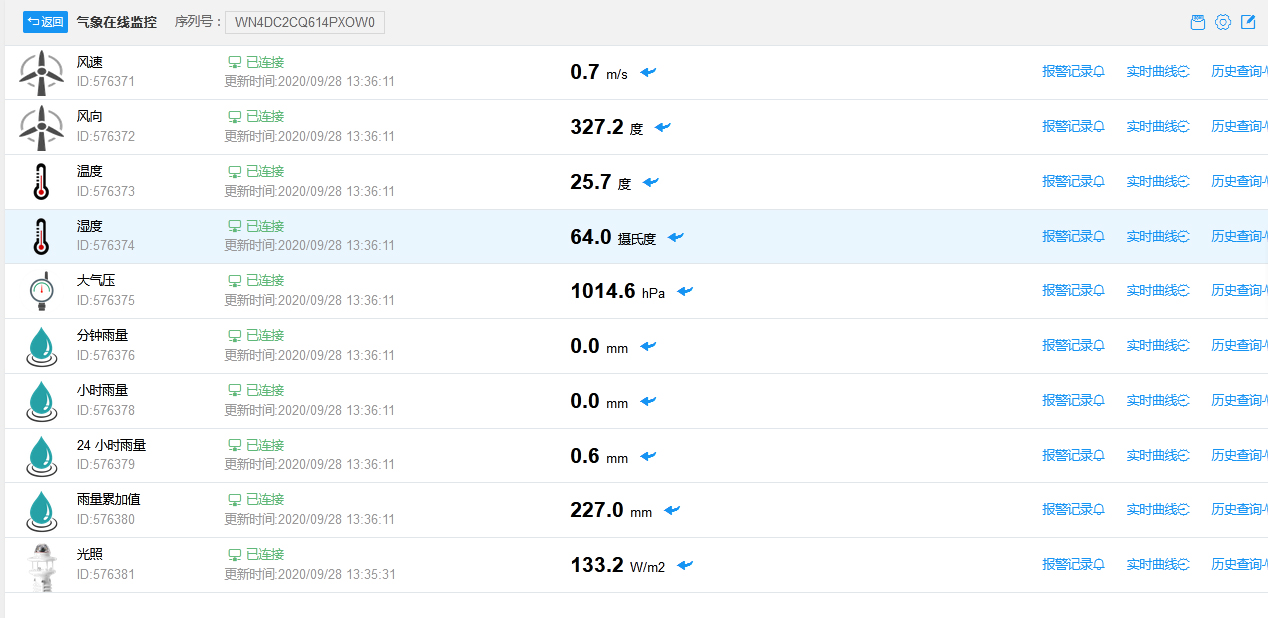Open 报警记录 for the 风速 row

pyautogui.click(x=1073, y=72)
